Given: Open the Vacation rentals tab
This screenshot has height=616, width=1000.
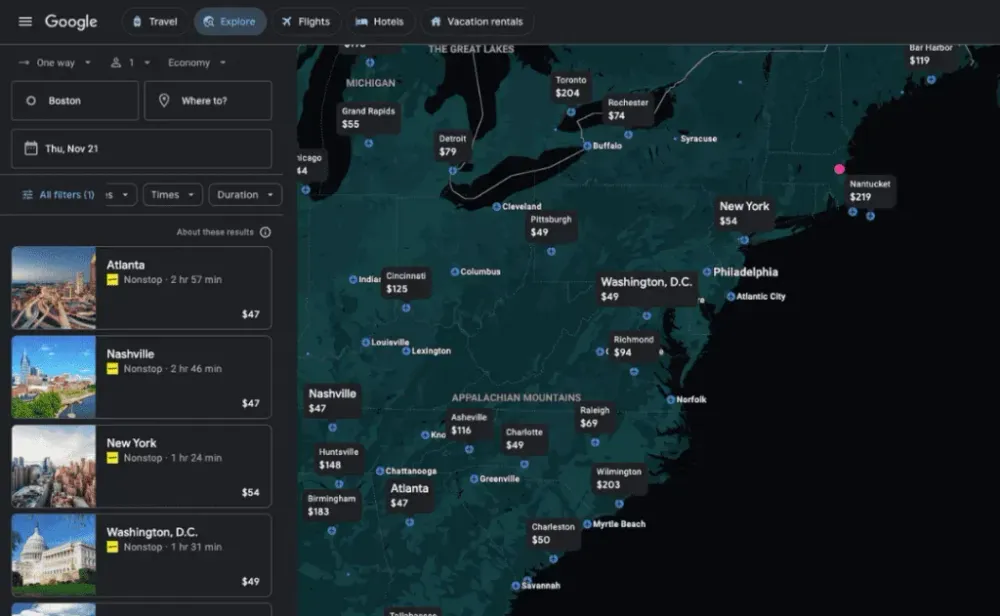Looking at the screenshot, I should 476,22.
